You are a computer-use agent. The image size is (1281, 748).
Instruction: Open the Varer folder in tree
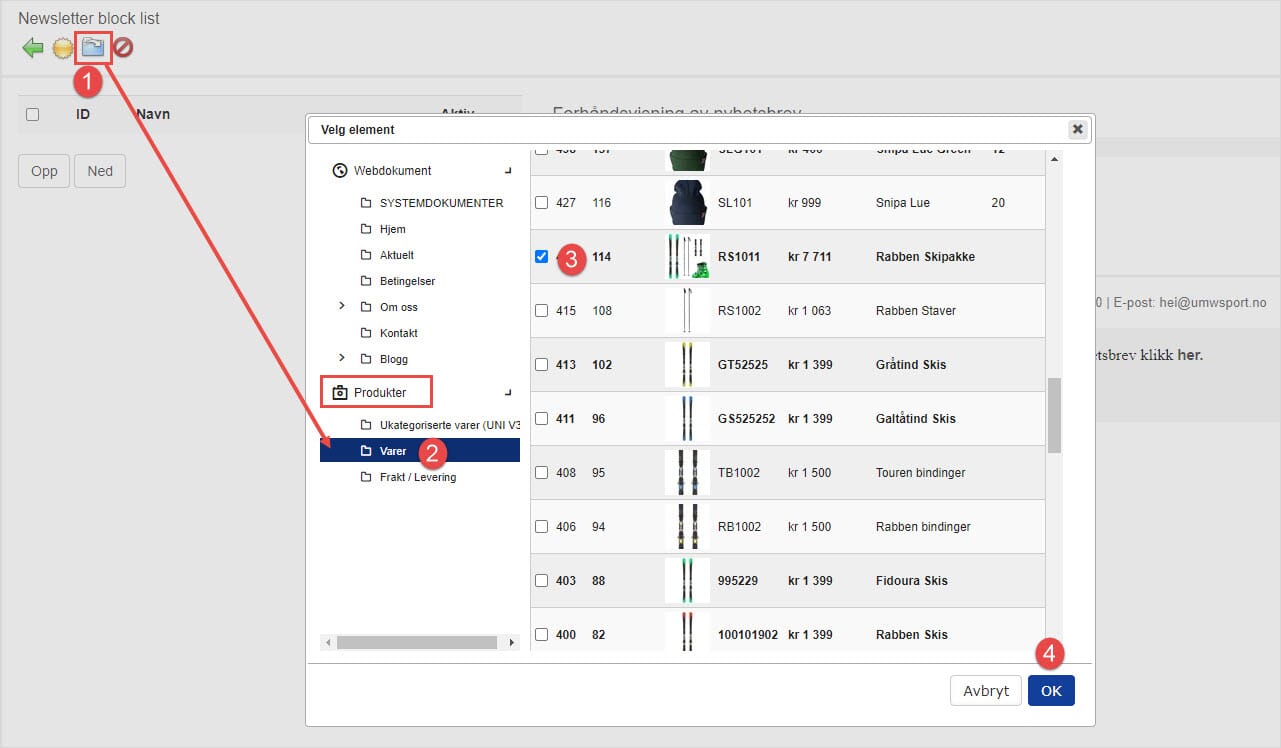393,451
